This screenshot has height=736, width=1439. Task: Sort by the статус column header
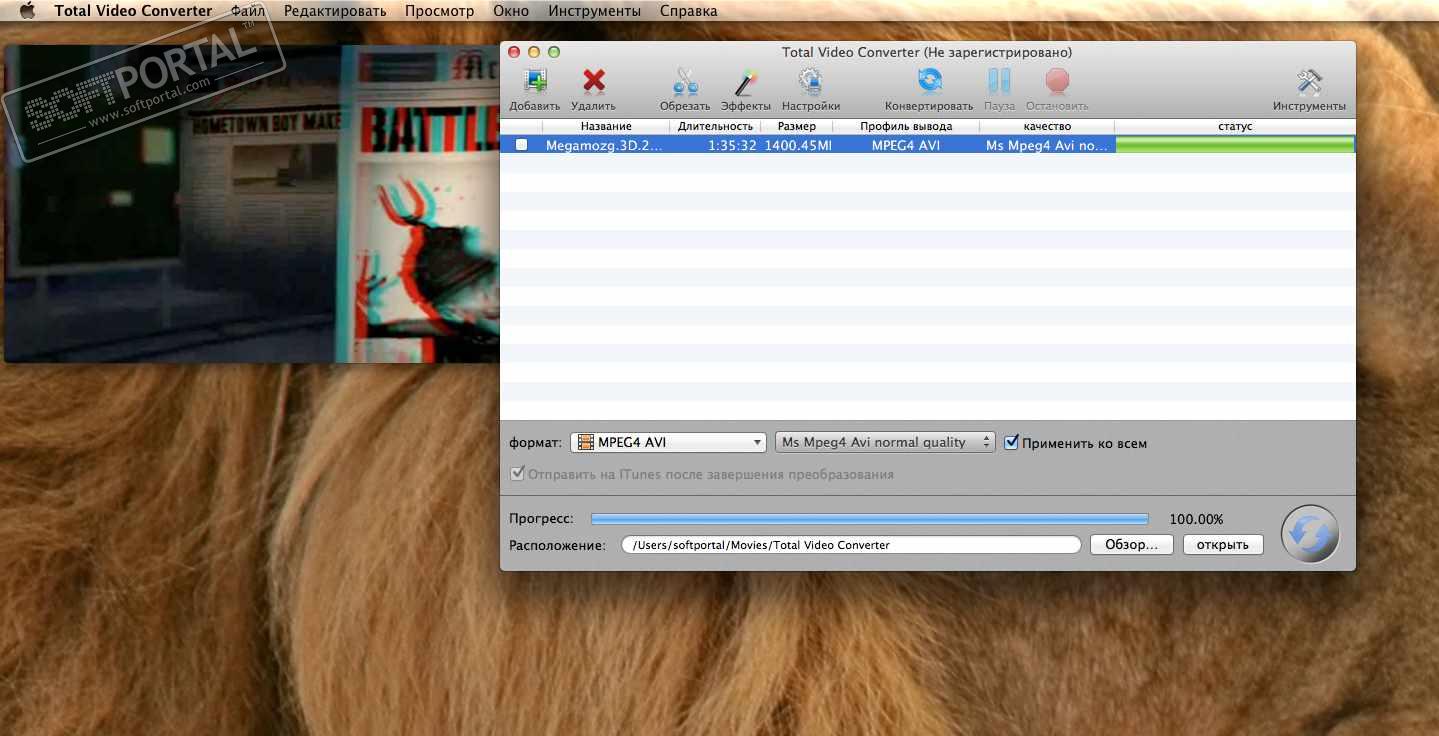click(1235, 126)
